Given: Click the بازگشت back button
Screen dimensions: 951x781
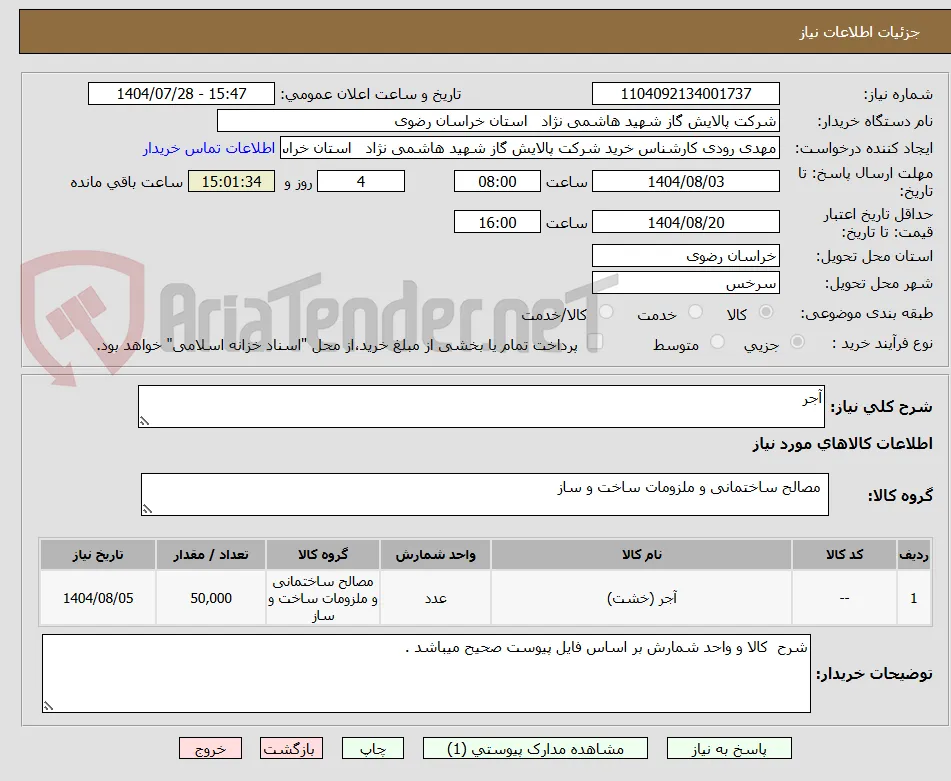Looking at the screenshot, I should pos(291,748).
